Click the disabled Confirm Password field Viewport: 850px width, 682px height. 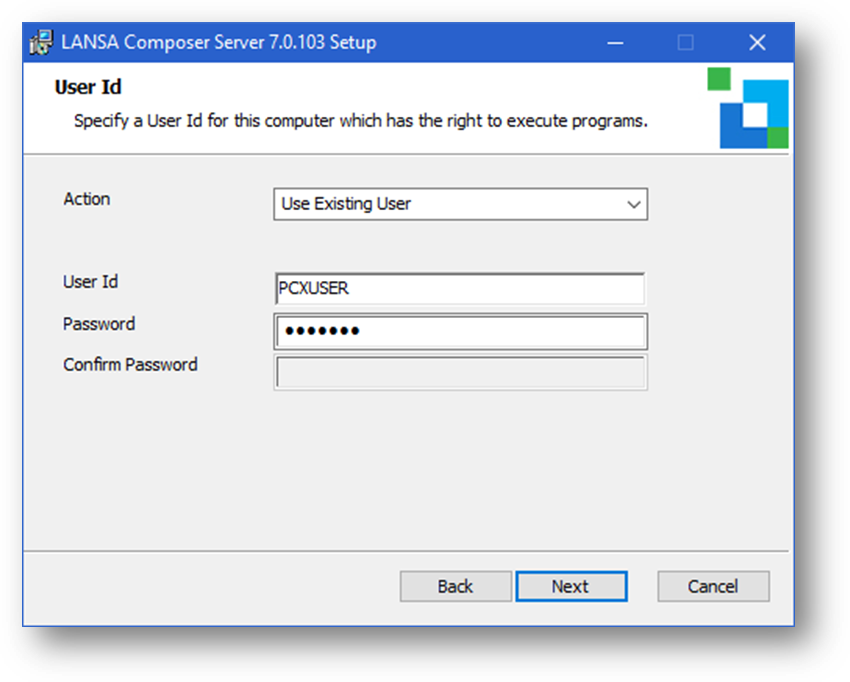[x=460, y=372]
